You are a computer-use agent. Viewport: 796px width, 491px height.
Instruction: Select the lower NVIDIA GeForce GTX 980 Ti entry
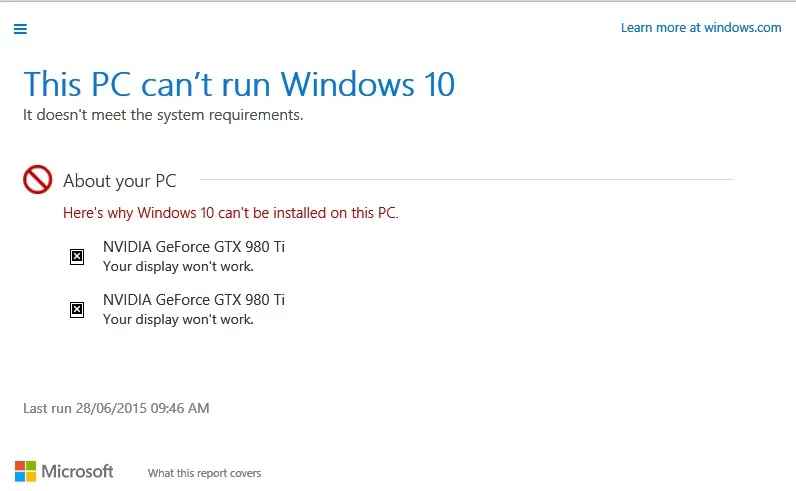click(194, 300)
